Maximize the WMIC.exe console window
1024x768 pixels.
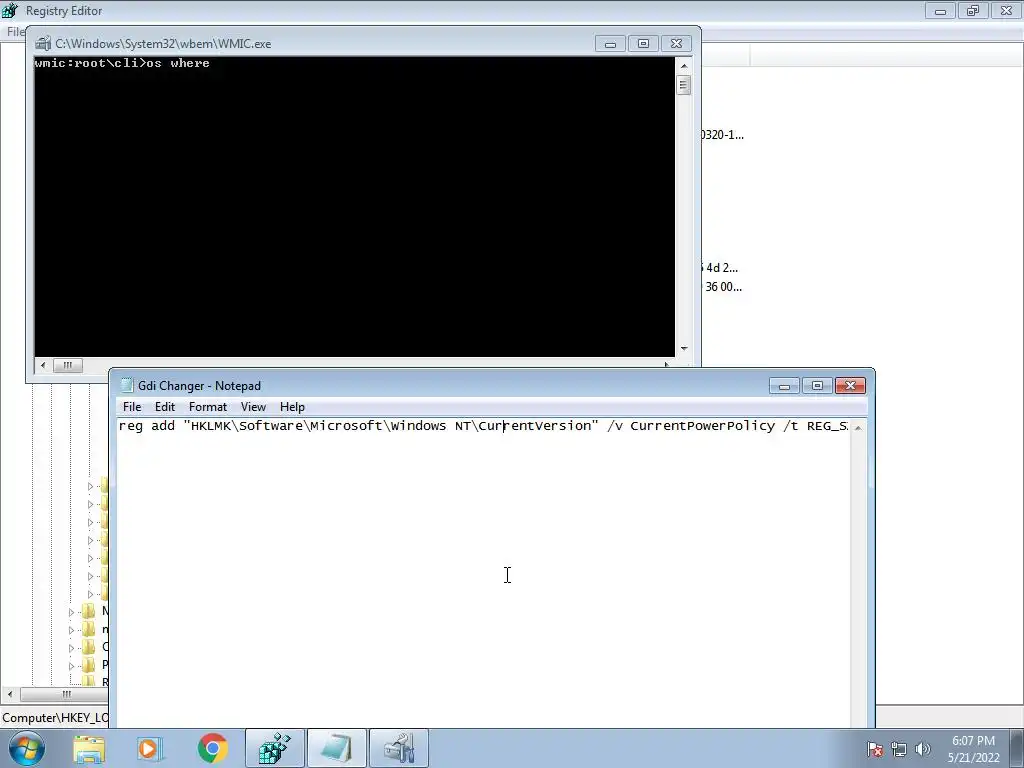pos(643,44)
